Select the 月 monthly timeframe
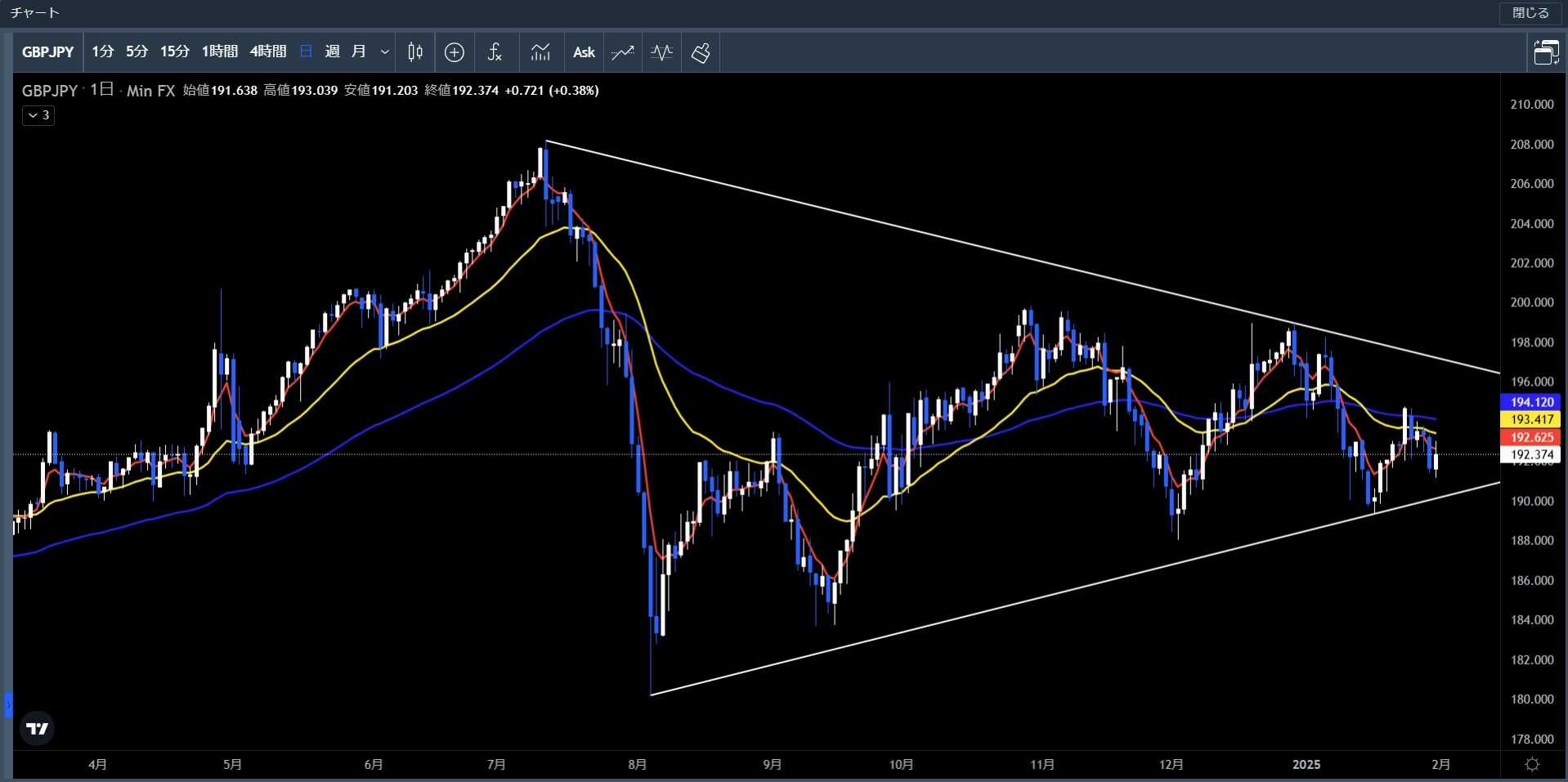 tap(359, 51)
